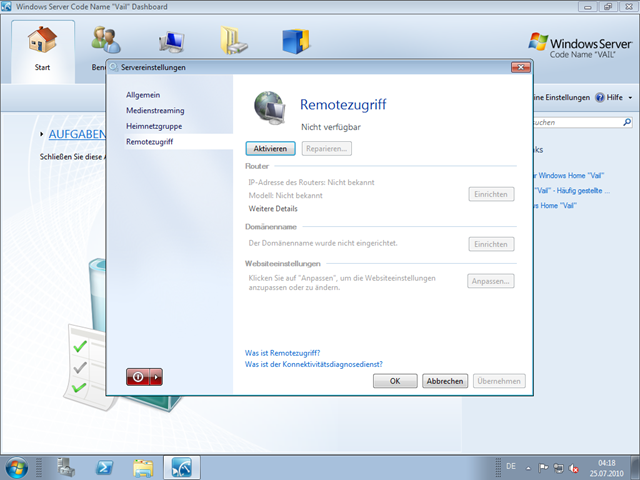The image size is (640, 480).
Task: Launch Server Manager from taskbar
Action: pos(66,467)
